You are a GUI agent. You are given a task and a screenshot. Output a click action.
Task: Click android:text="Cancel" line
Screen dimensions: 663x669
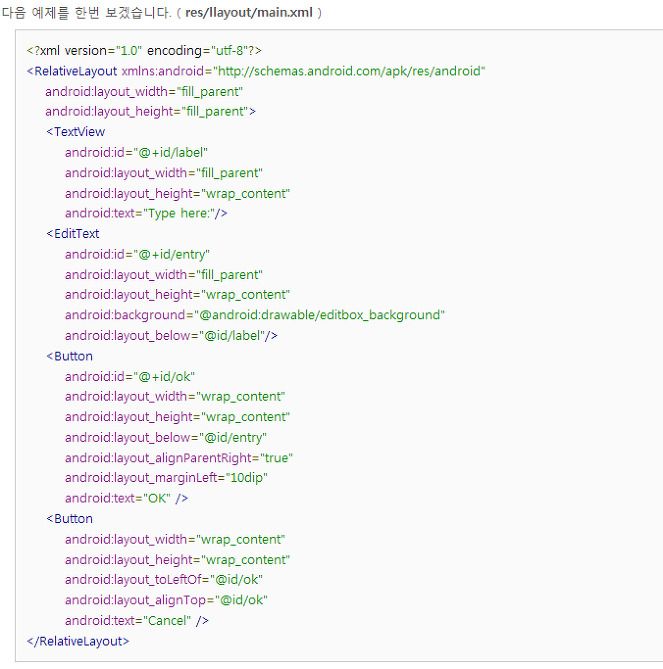[137, 621]
